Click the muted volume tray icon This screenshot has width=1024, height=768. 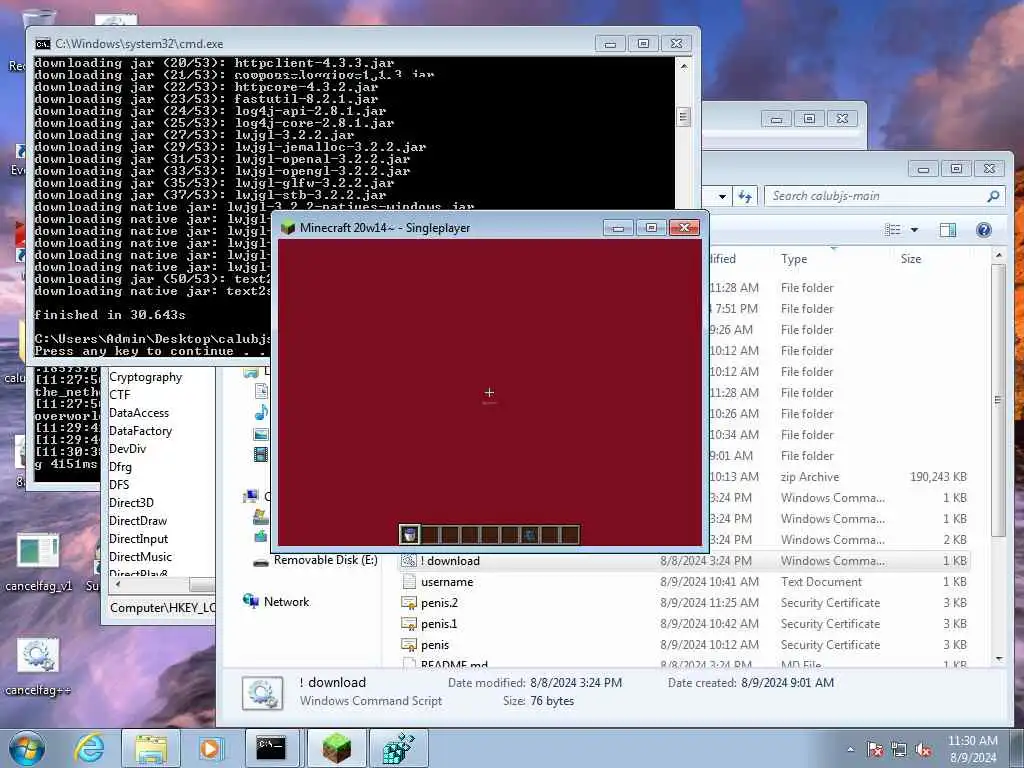click(x=923, y=750)
